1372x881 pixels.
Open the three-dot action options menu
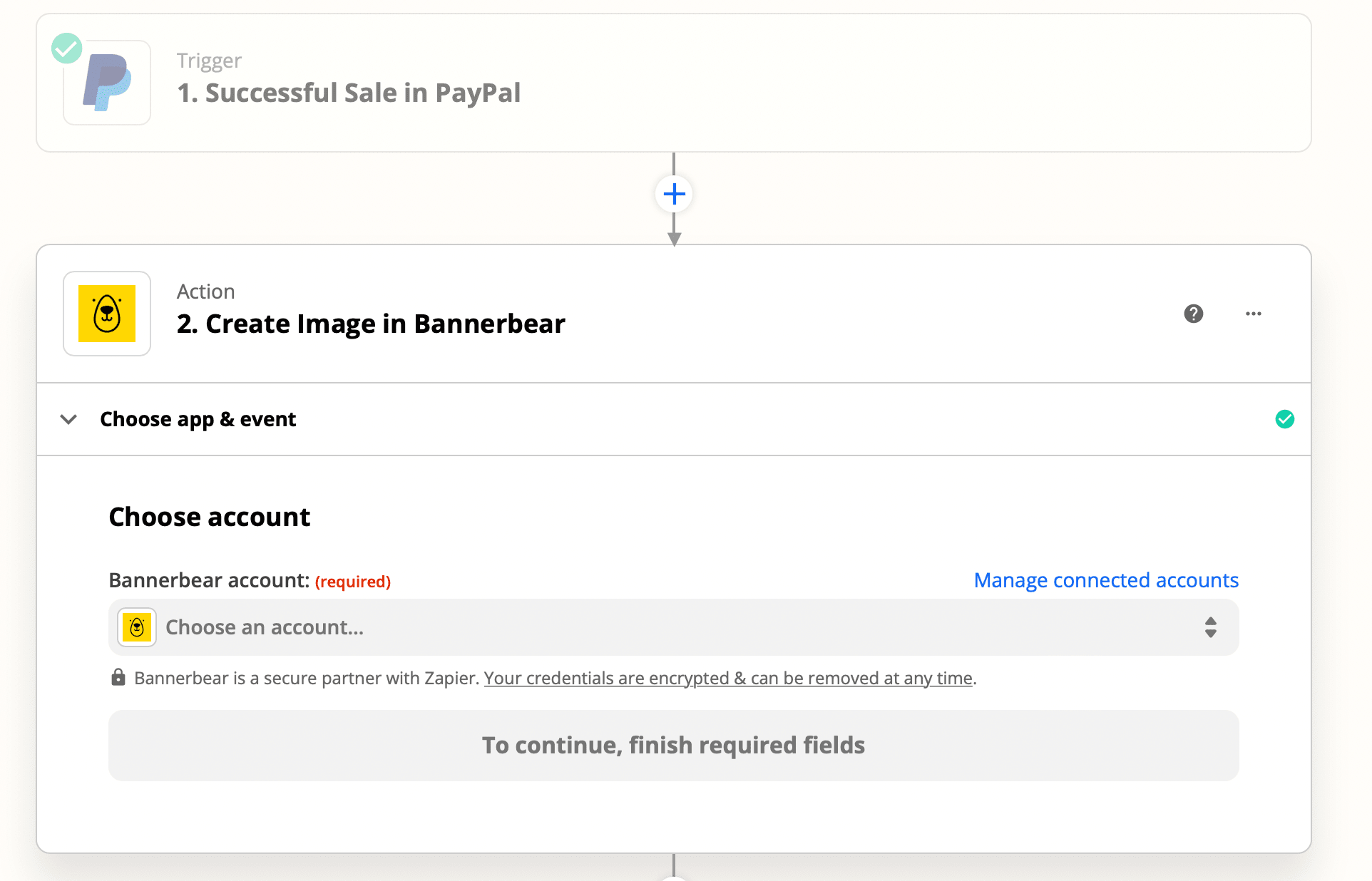pyautogui.click(x=1253, y=314)
